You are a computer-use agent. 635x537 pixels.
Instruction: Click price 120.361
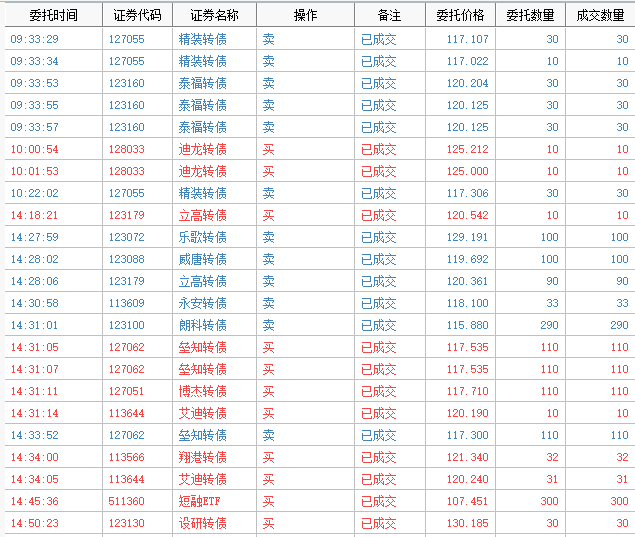pyautogui.click(x=468, y=281)
